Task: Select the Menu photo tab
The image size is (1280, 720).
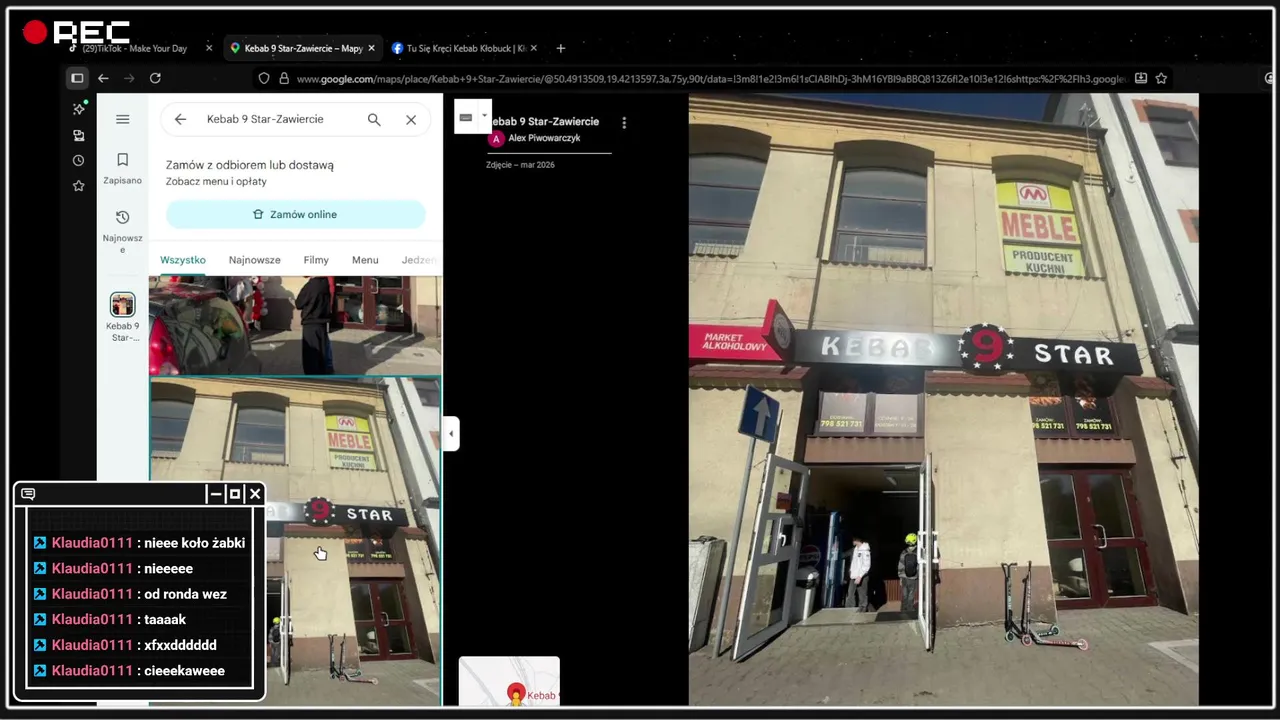Action: [x=365, y=260]
